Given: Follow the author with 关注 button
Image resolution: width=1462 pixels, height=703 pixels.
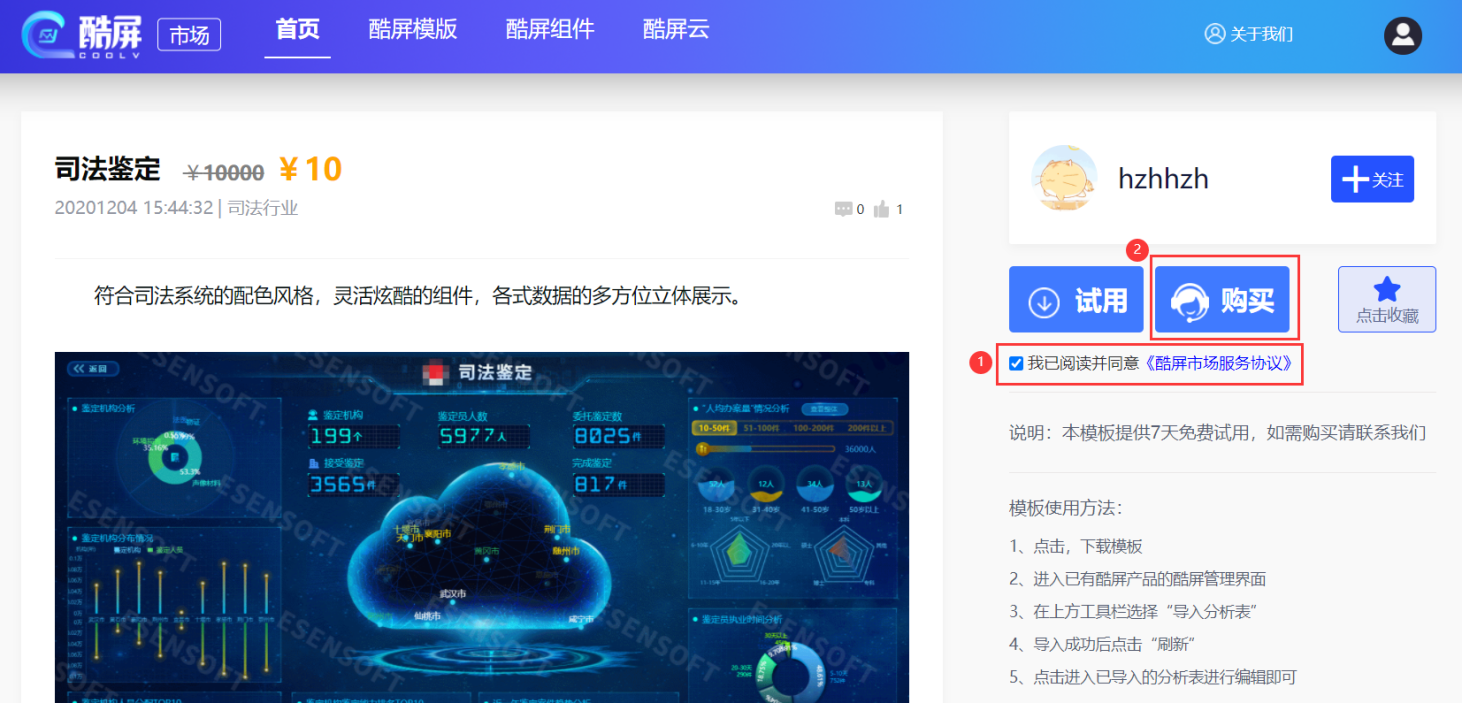Looking at the screenshot, I should coord(1372,179).
